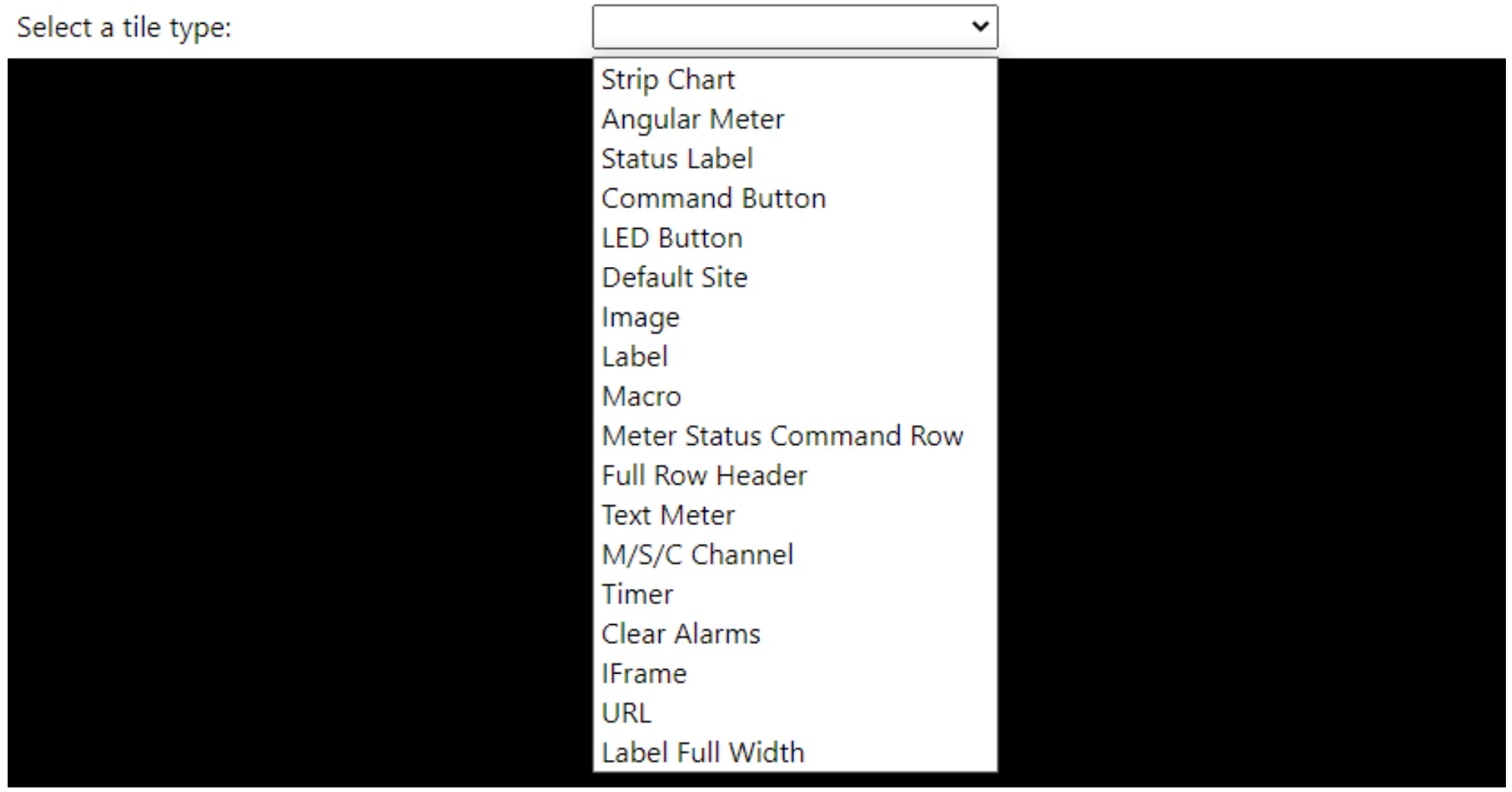
Task: Click the empty tile type select box
Action: [x=778, y=27]
